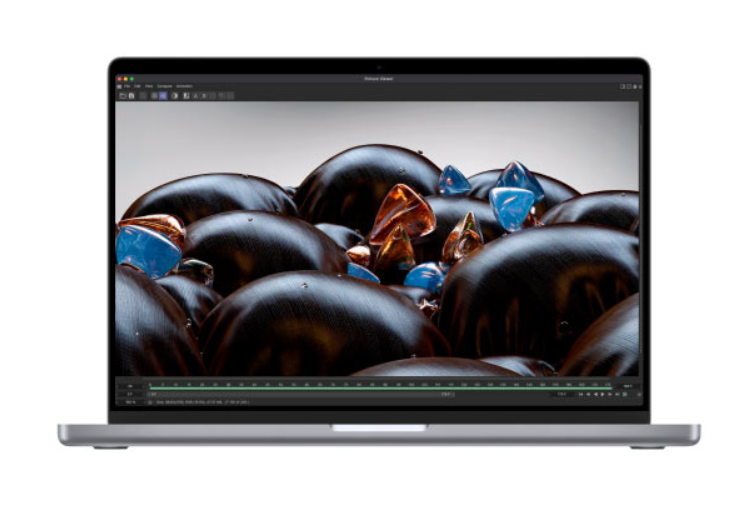749x526 pixels.
Task: Open the View menu
Action: (x=149, y=86)
